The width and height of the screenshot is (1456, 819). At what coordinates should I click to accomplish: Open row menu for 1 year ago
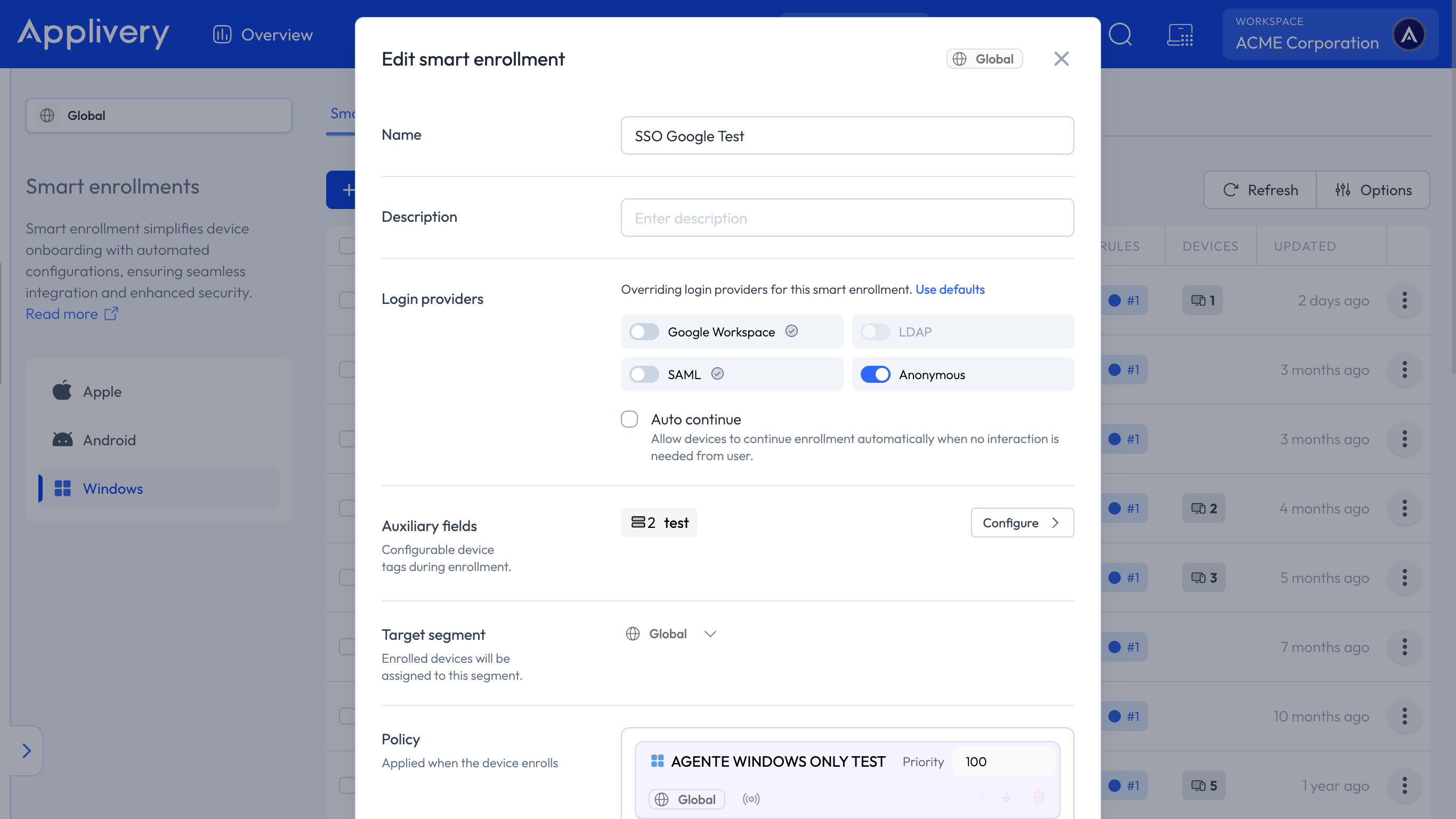pyautogui.click(x=1404, y=785)
